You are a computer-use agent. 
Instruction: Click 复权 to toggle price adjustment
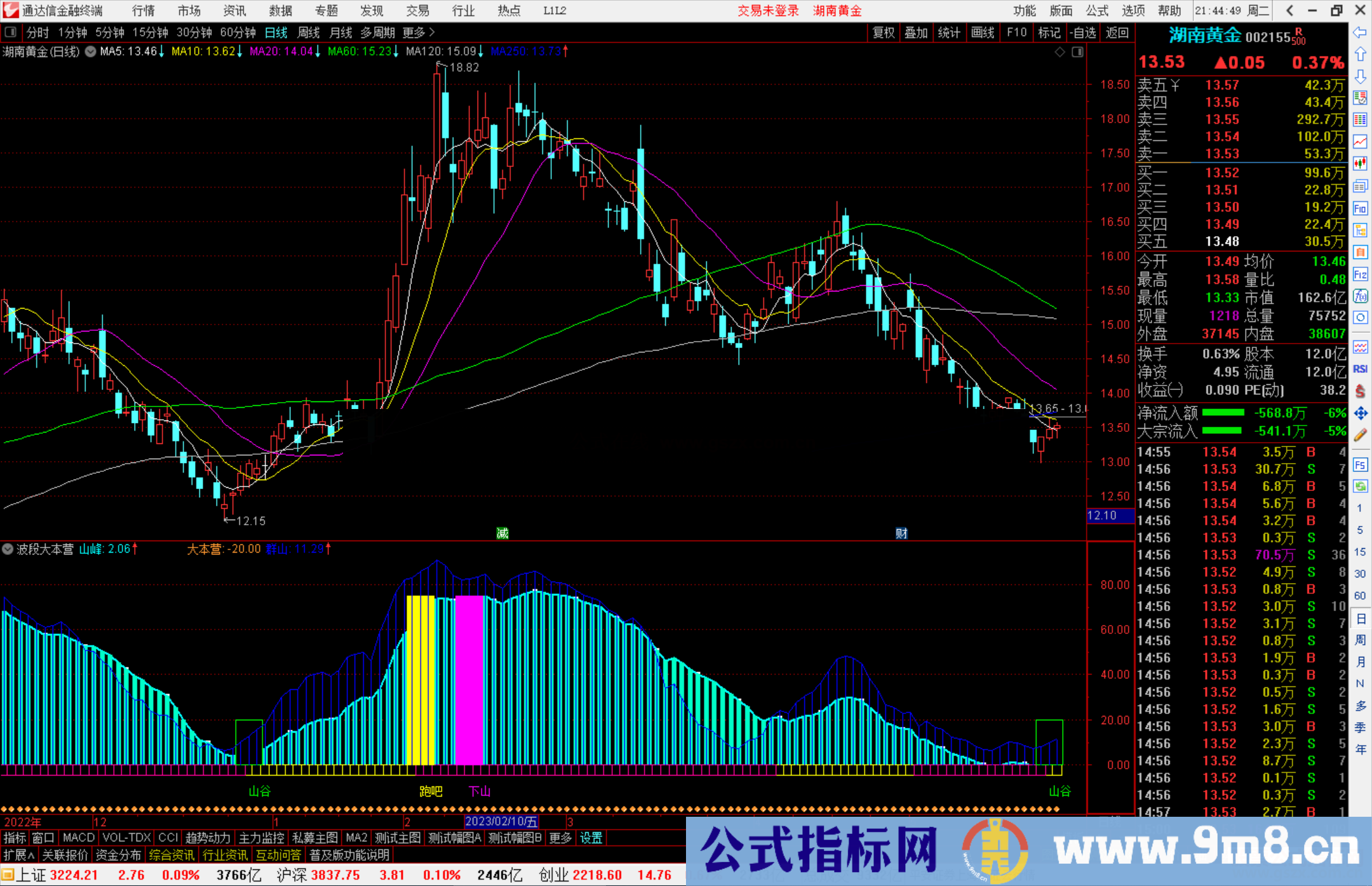point(884,32)
